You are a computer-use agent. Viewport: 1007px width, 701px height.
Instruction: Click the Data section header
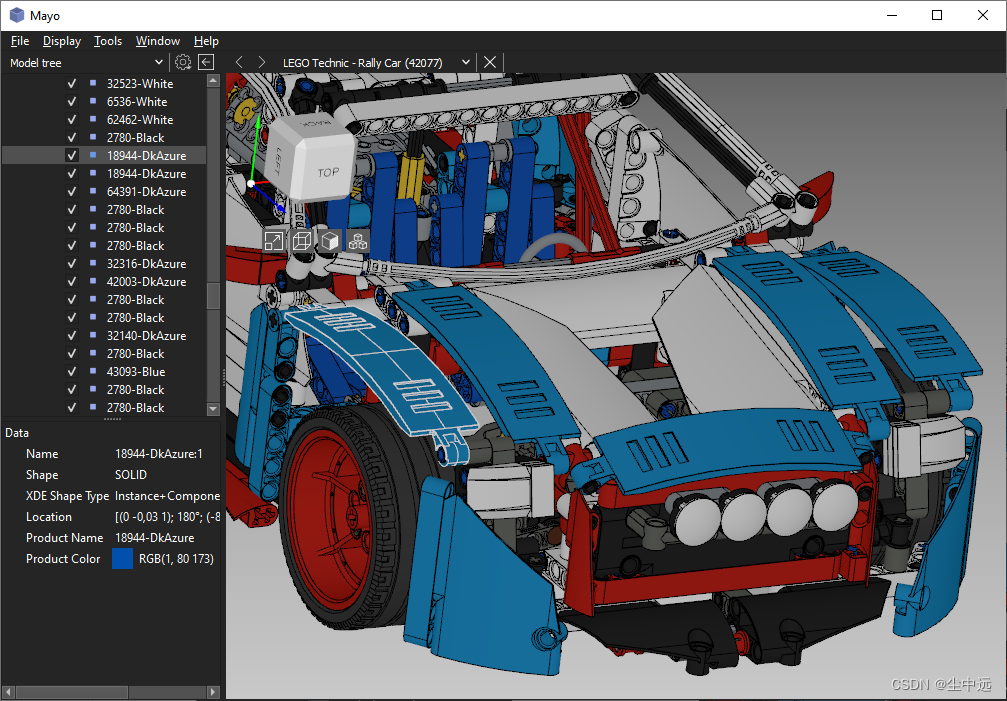pos(17,433)
